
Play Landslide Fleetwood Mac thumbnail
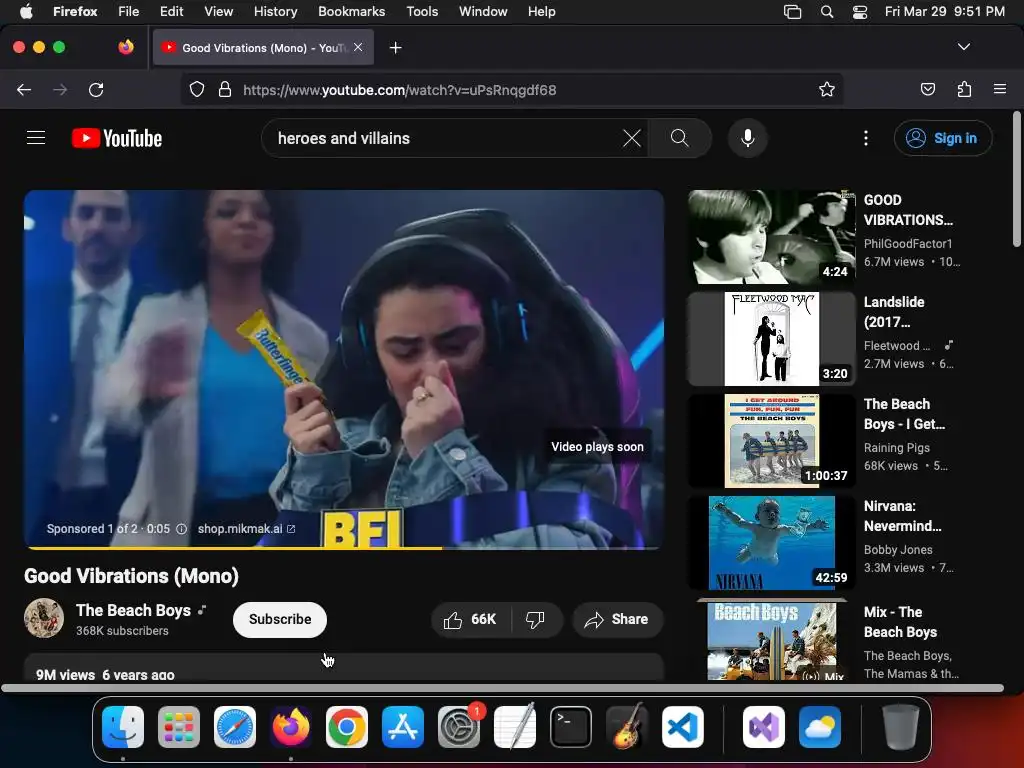tap(771, 339)
